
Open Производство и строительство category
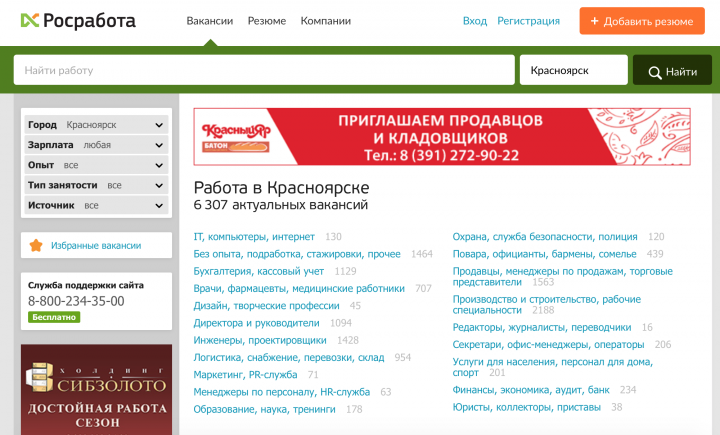(546, 305)
